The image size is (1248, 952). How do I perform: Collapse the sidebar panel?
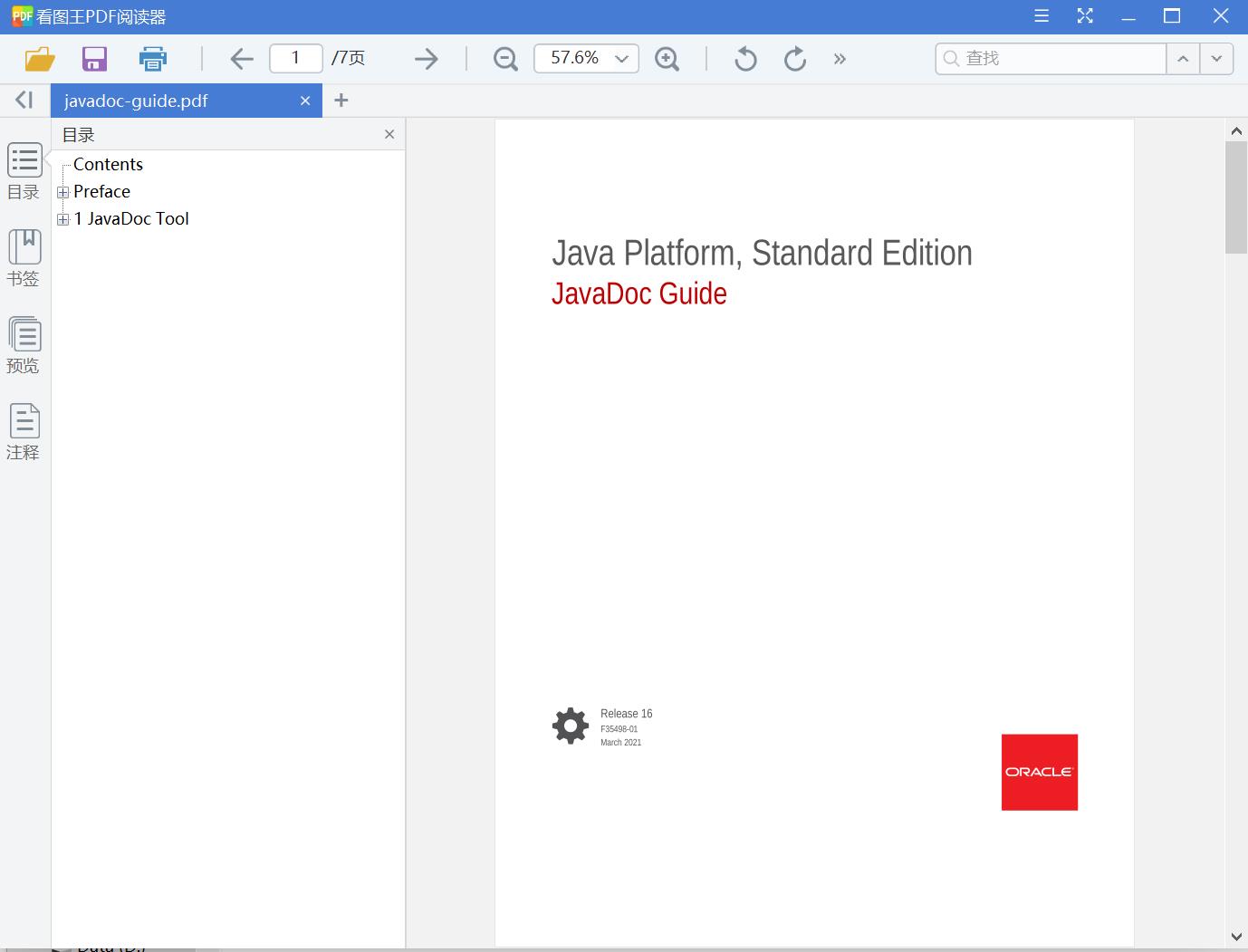[24, 100]
